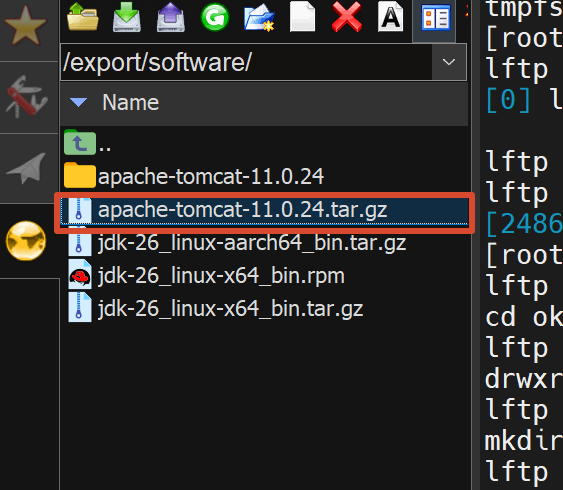Download selected file with green arrow icon
563x490 pixels.
tap(127, 17)
